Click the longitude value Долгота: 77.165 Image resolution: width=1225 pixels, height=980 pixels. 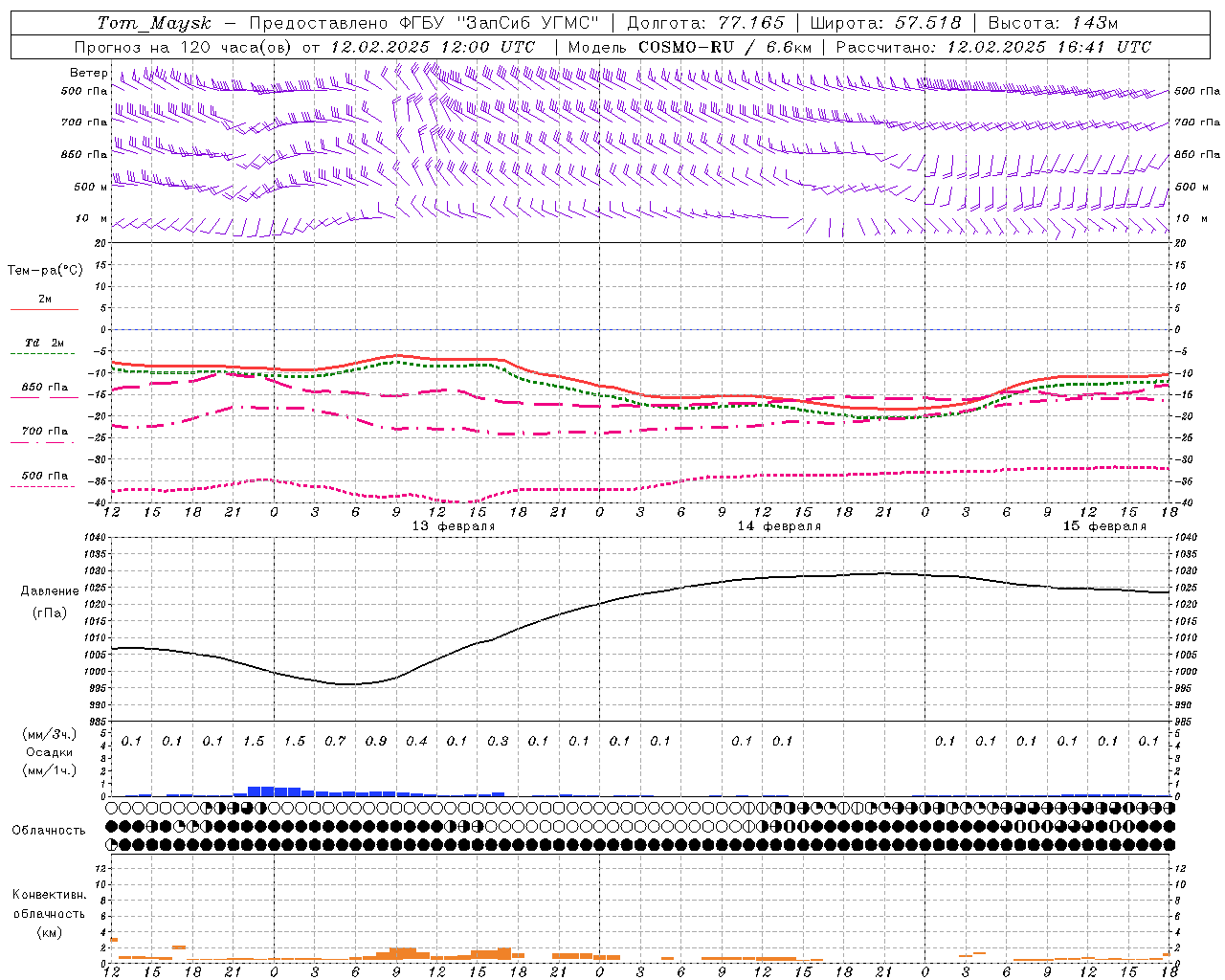point(704,23)
